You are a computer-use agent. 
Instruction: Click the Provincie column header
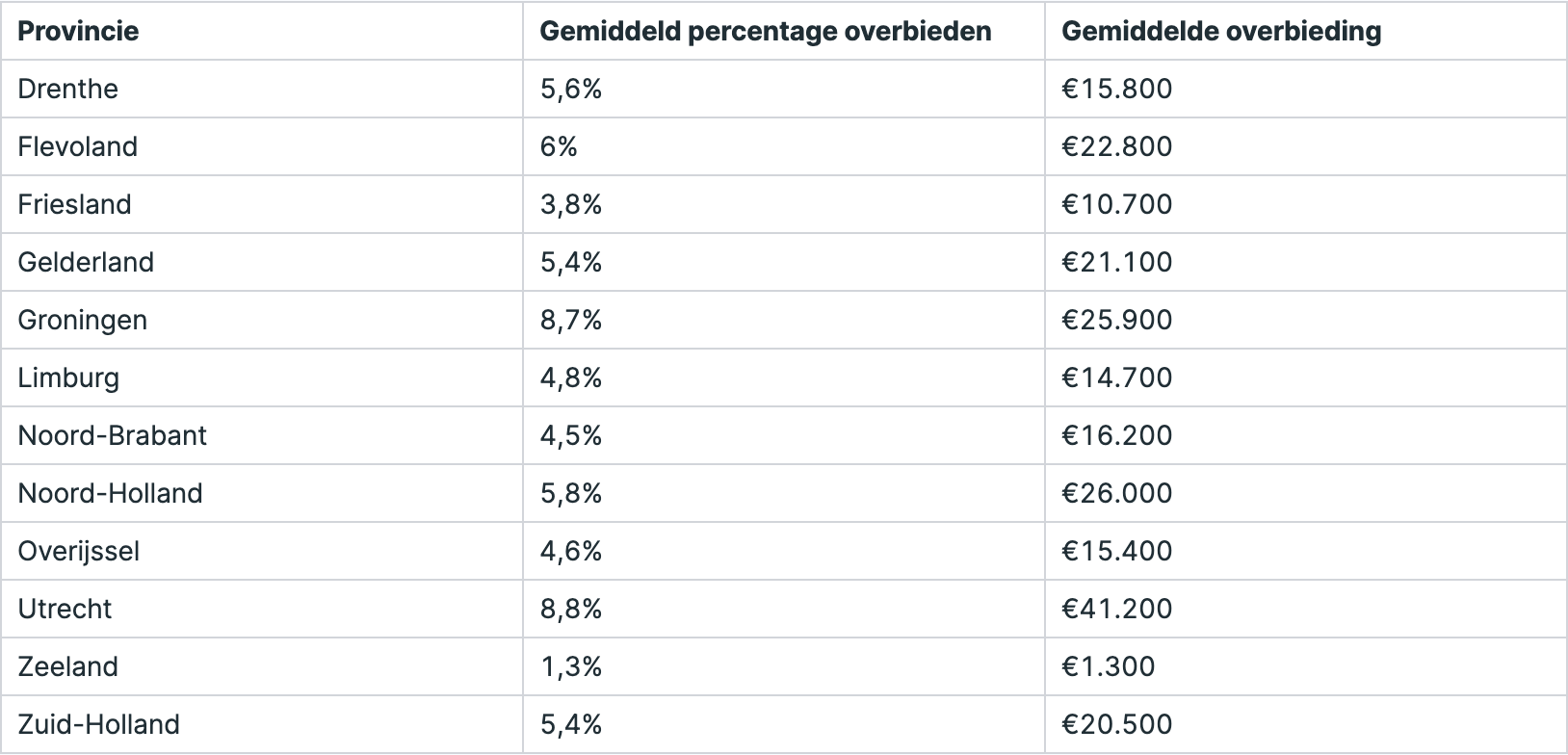coord(78,31)
